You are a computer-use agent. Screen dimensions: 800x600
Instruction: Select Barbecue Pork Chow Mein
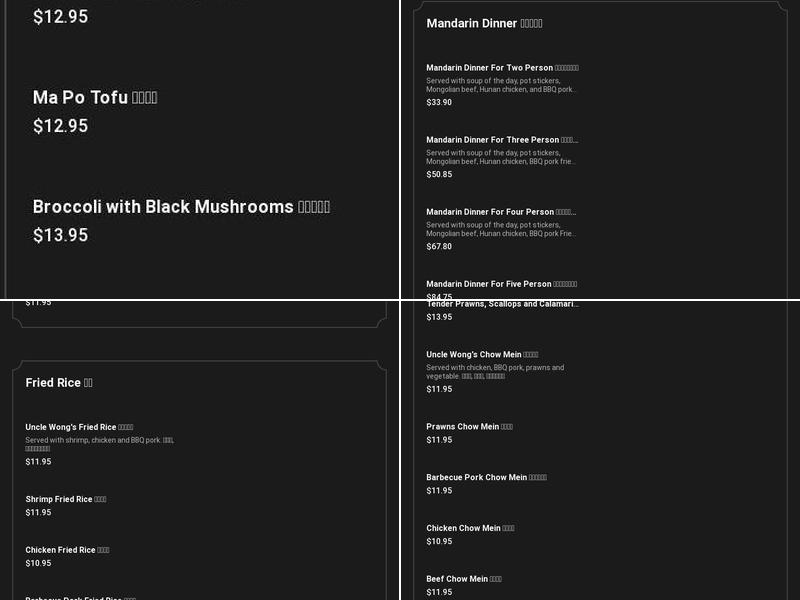[486, 478]
